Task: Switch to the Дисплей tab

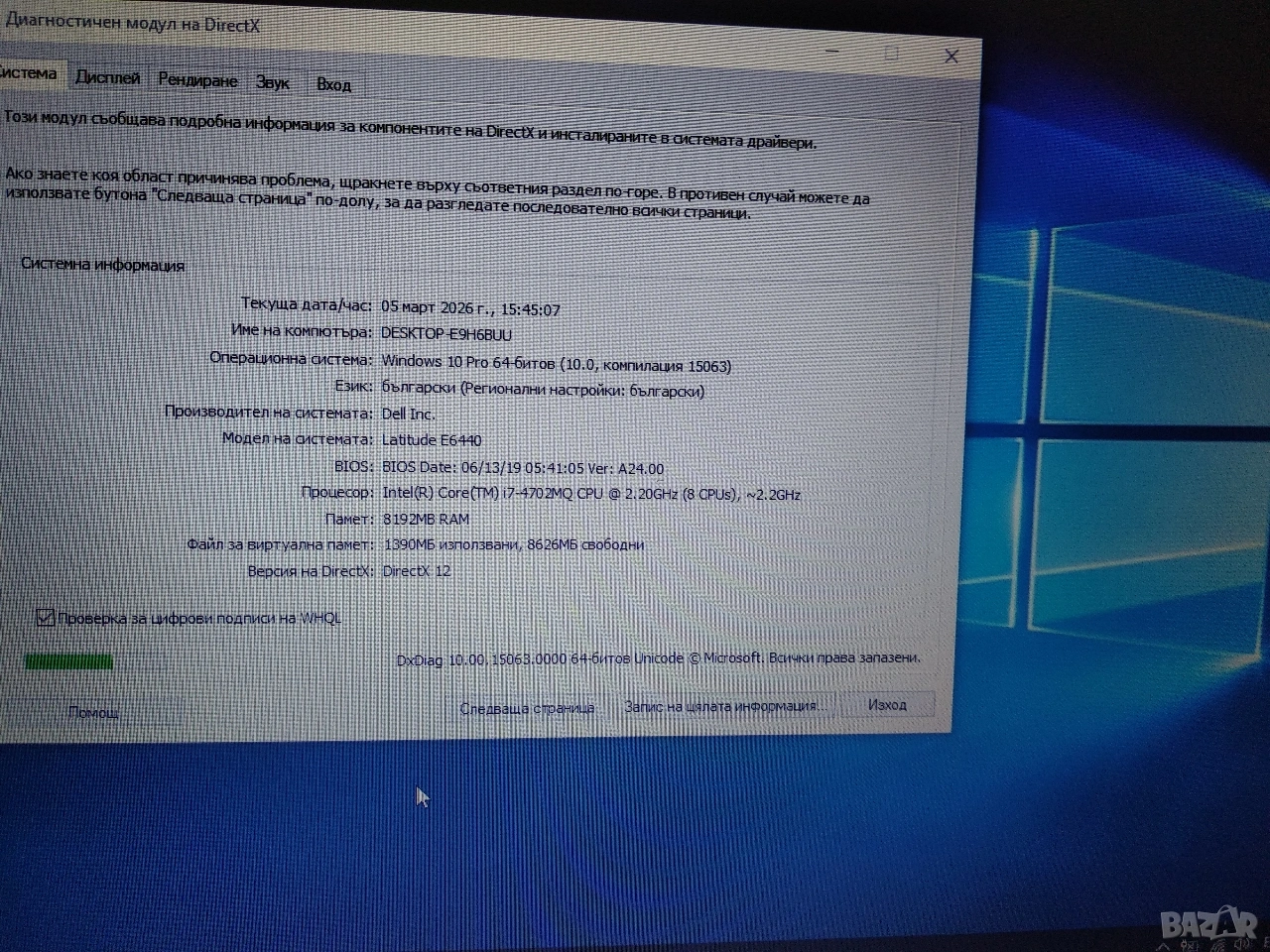Action: tap(107, 77)
